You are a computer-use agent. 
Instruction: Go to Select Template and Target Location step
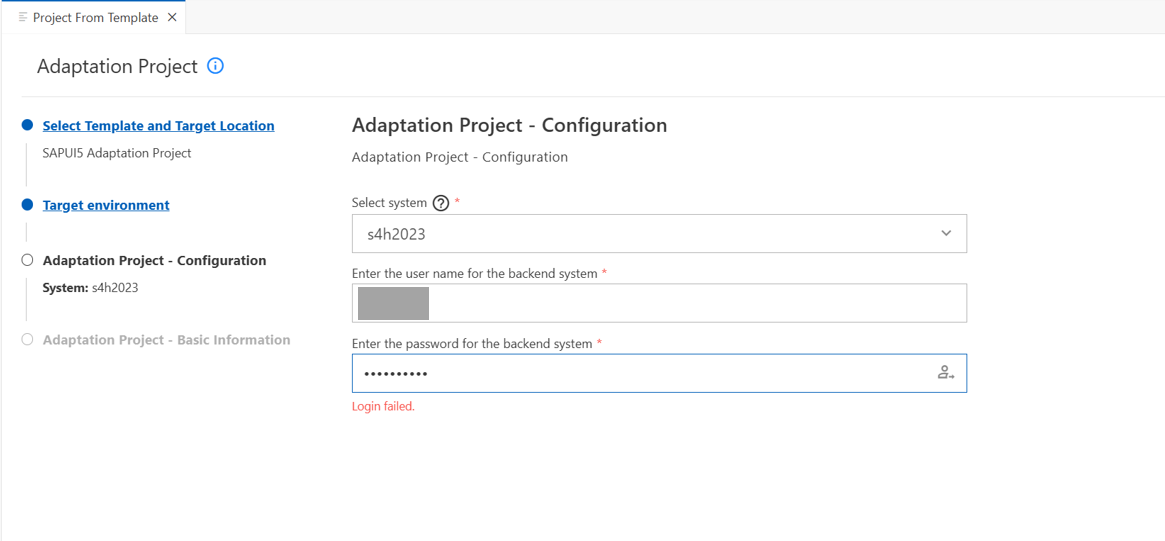point(158,126)
